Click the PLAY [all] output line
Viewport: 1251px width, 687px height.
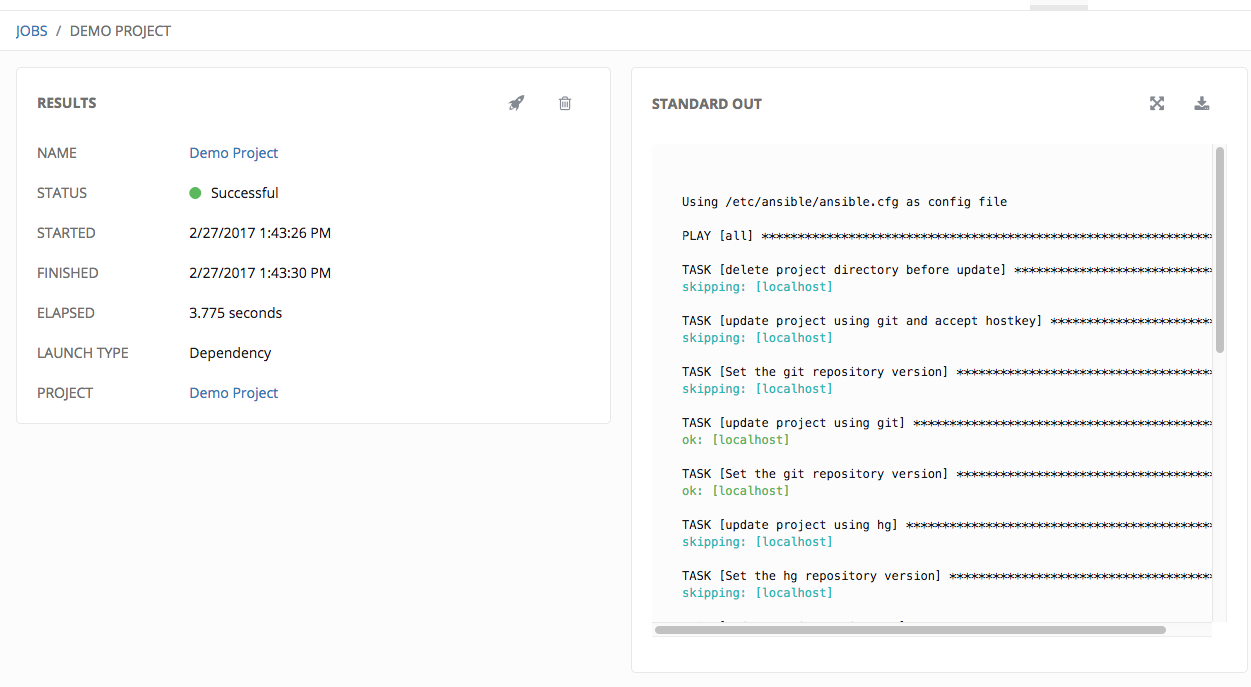946,236
